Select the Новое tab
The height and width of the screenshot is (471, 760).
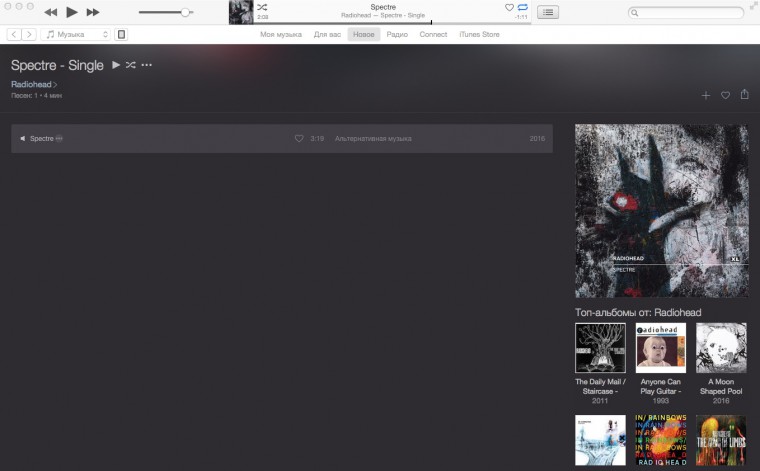click(364, 34)
